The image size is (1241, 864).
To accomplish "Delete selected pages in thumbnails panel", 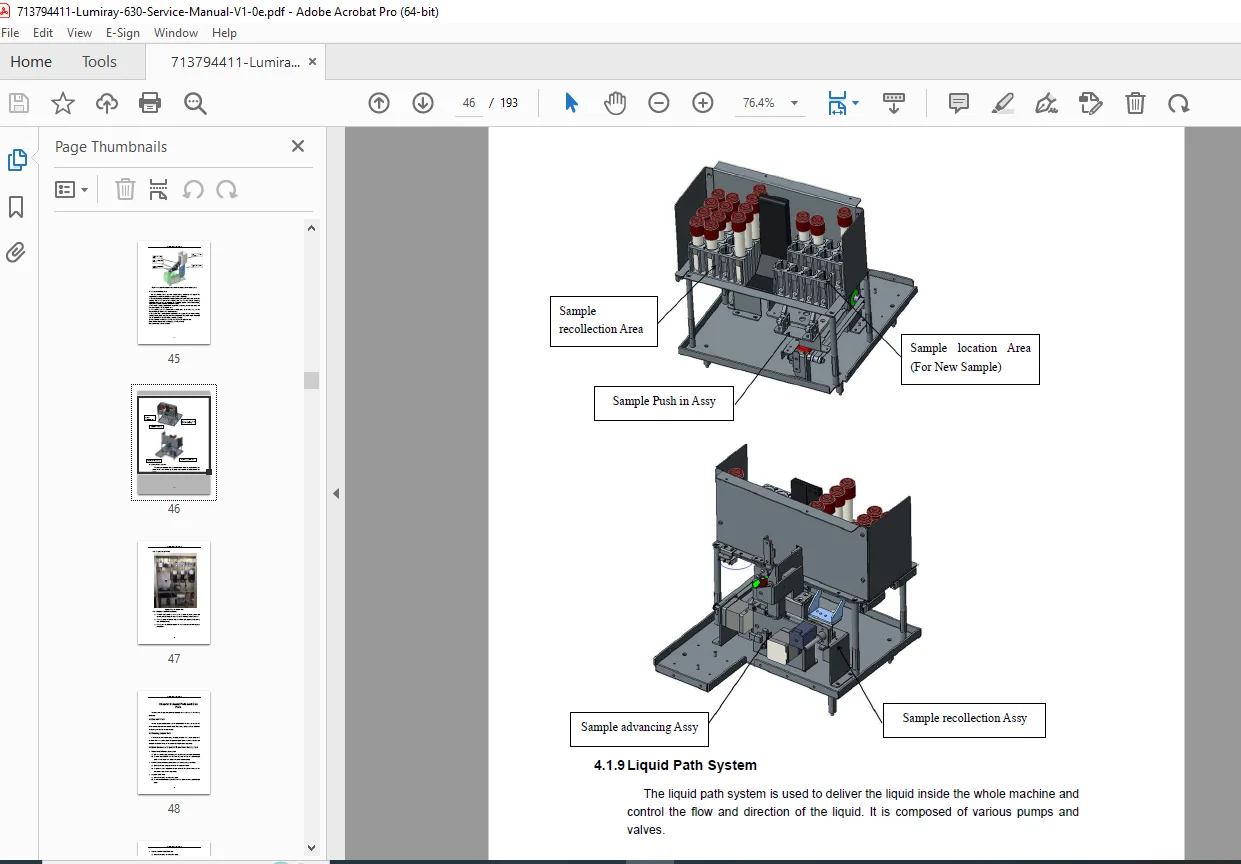I will (125, 189).
